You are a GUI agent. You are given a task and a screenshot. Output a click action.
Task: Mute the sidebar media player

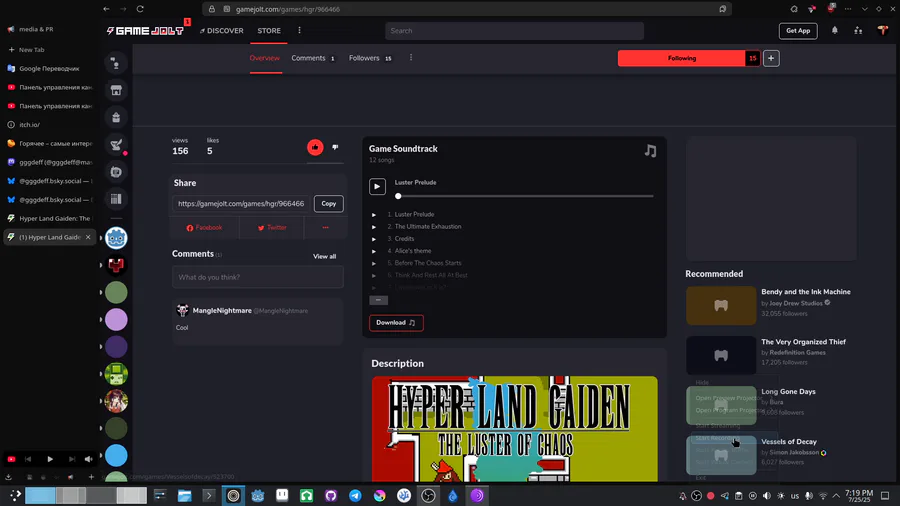88,459
